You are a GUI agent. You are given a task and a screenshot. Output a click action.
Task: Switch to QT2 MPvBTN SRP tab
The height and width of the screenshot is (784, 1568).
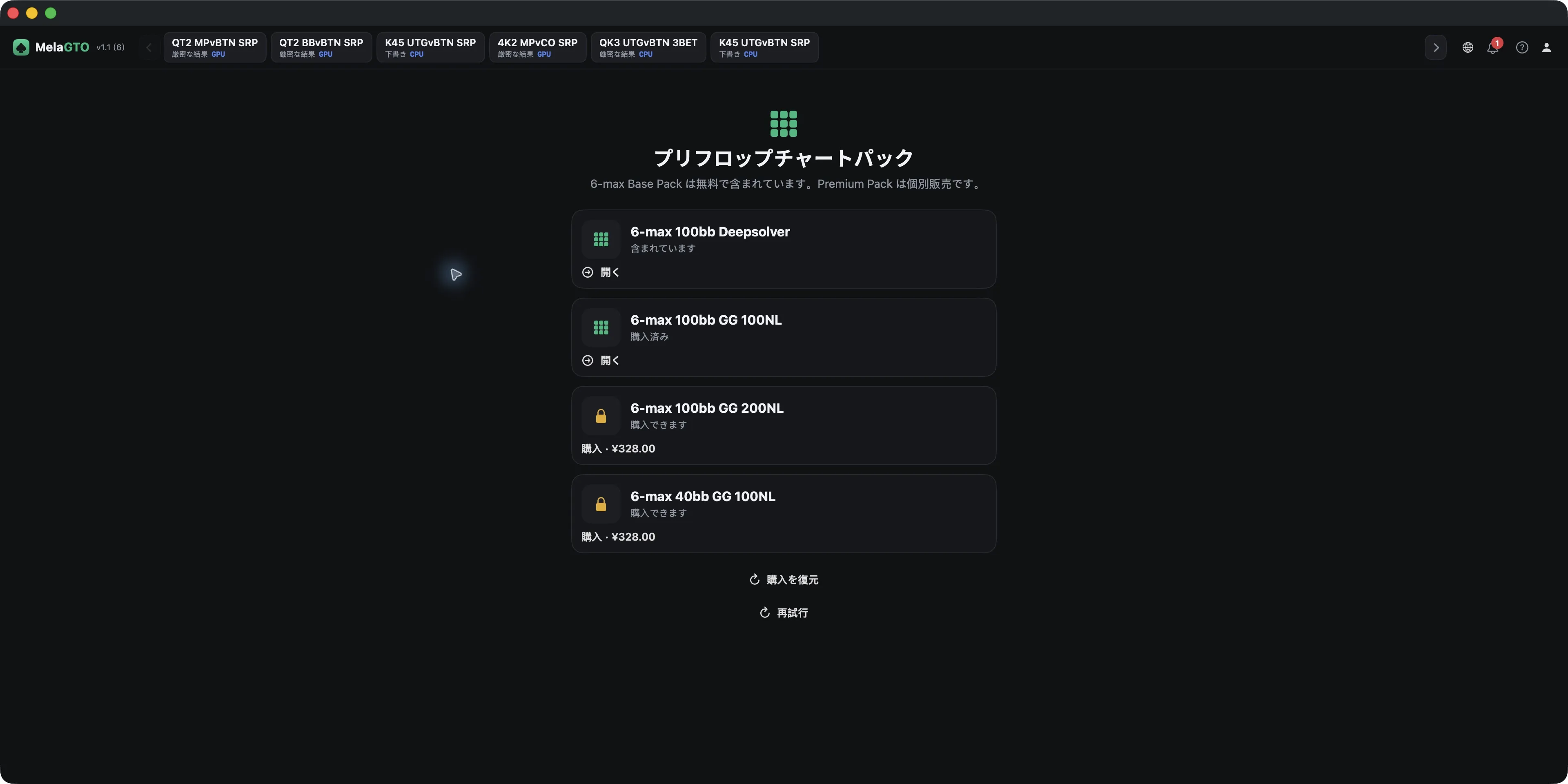[x=214, y=47]
